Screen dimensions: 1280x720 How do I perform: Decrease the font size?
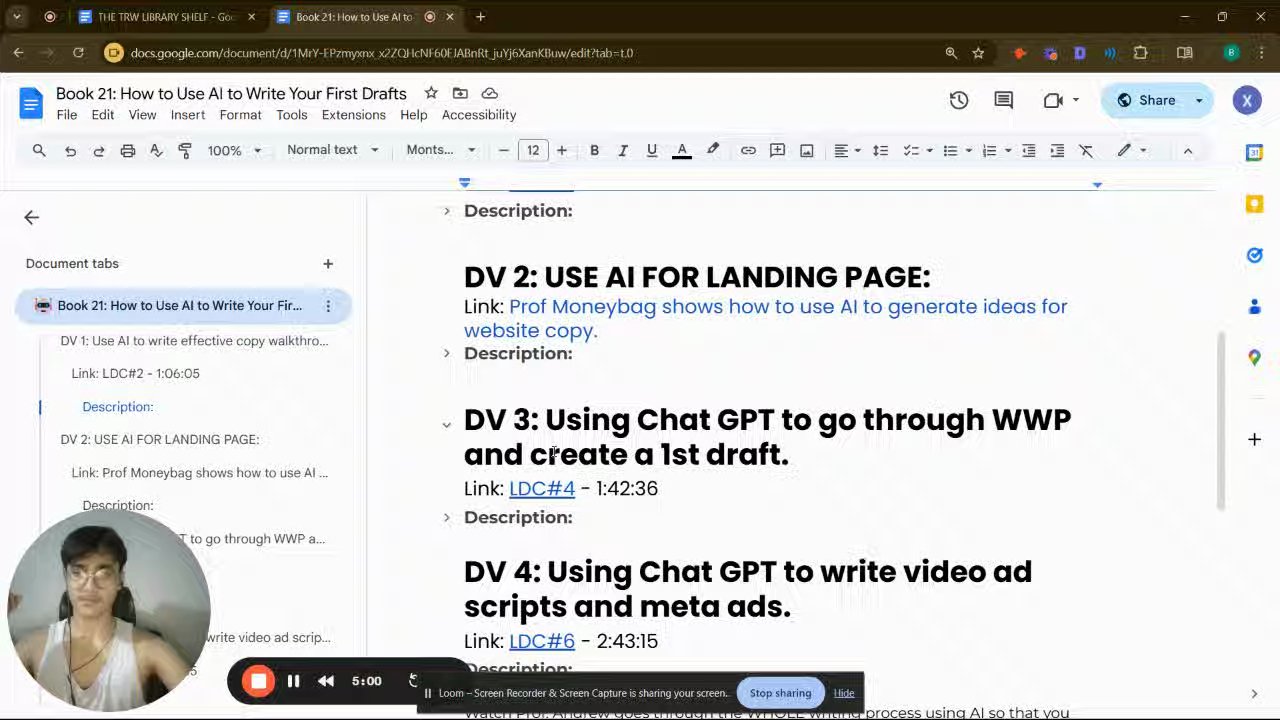coord(504,150)
